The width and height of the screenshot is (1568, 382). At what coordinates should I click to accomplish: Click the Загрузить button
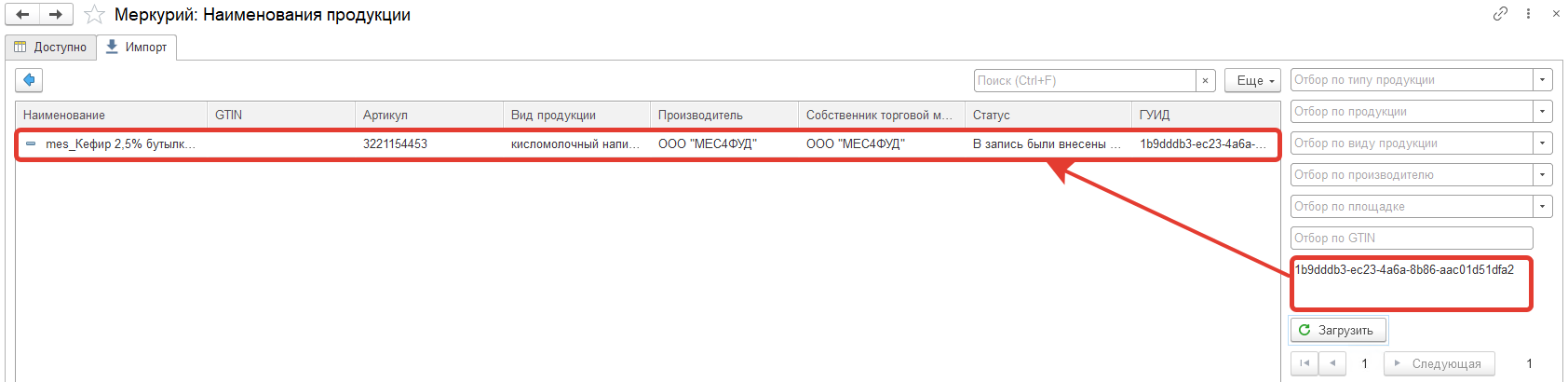tap(1338, 330)
